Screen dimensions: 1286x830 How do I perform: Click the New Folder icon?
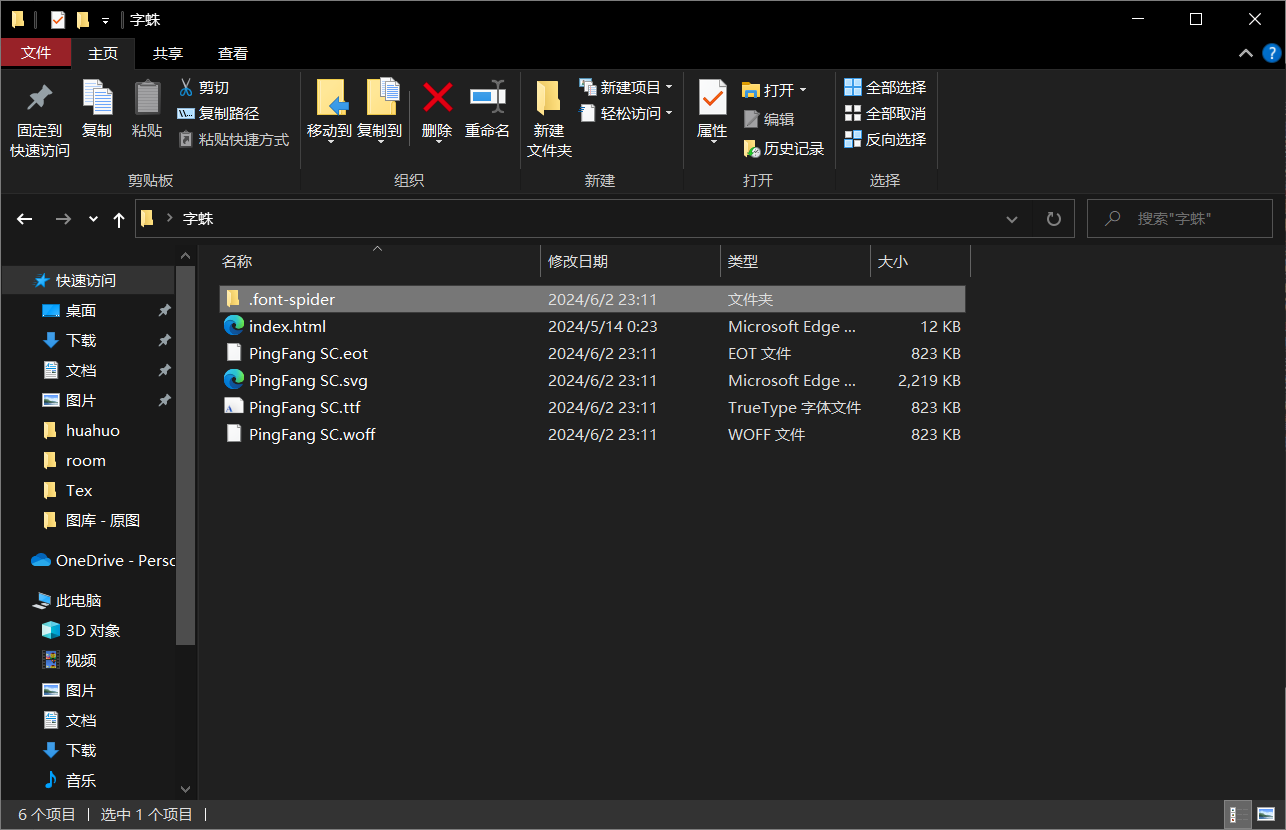(x=548, y=98)
